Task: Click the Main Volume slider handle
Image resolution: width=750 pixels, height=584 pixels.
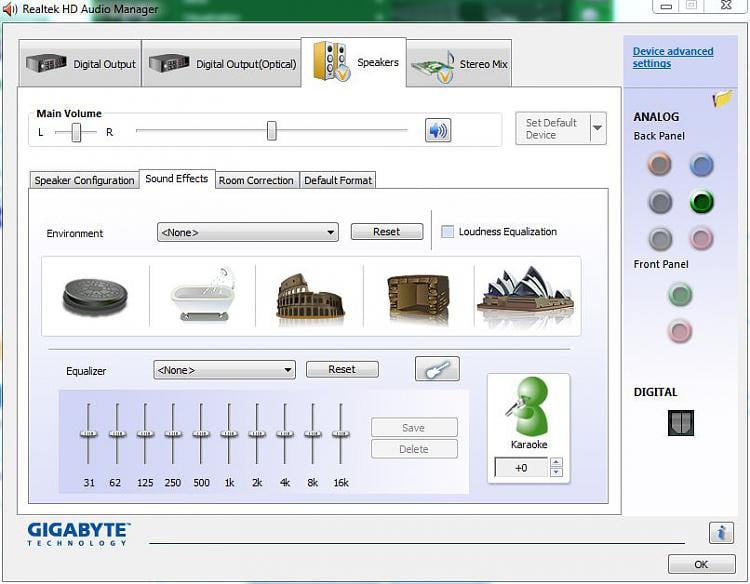Action: click(x=272, y=131)
